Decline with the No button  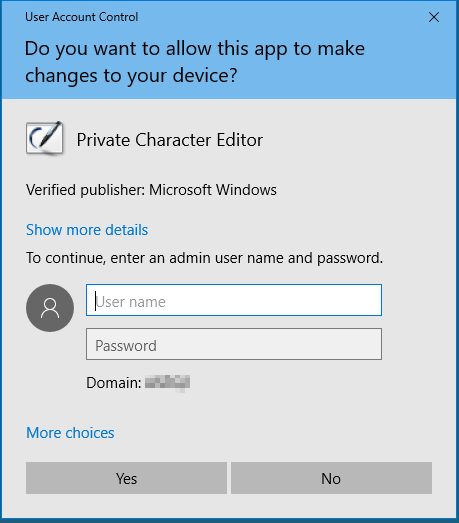click(331, 478)
